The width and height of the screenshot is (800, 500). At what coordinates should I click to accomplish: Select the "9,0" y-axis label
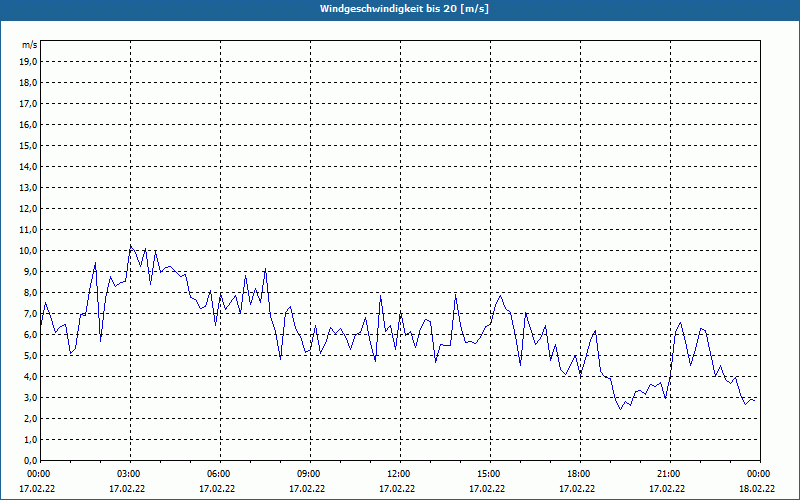30,271
